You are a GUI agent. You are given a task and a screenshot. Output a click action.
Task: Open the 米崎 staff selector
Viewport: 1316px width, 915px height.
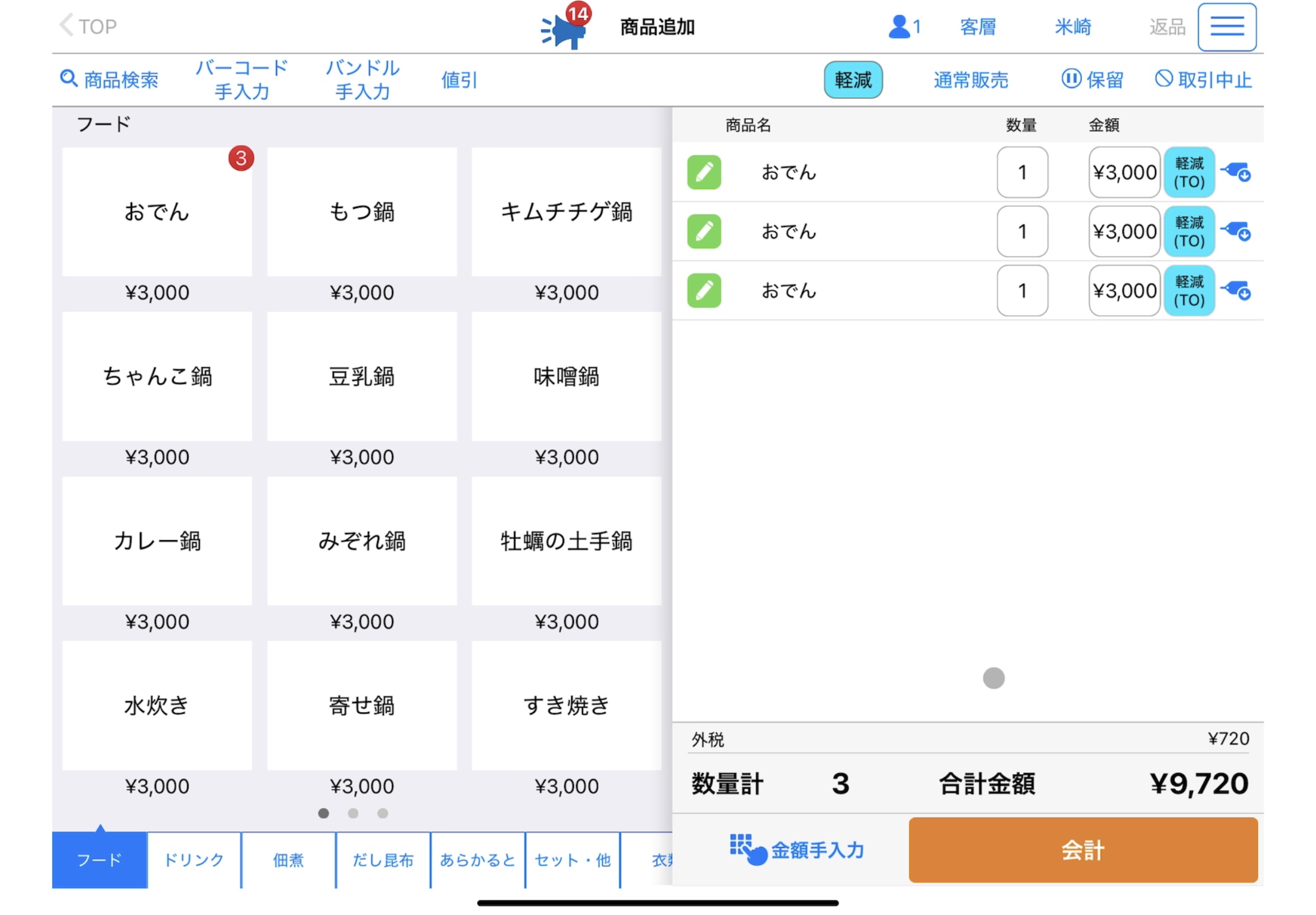click(1072, 27)
